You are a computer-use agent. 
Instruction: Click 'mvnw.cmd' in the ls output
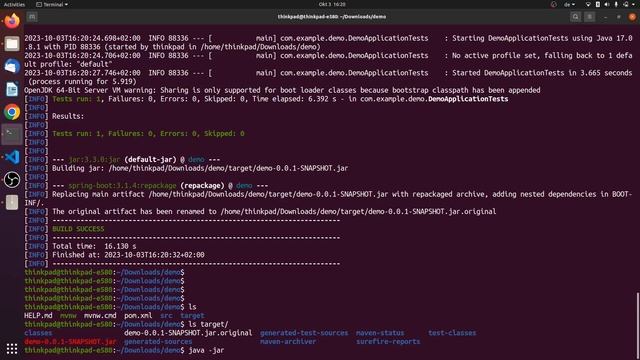click(x=100, y=316)
